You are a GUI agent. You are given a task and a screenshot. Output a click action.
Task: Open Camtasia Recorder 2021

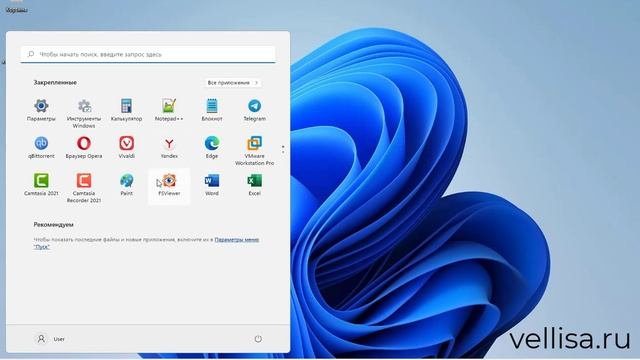84,188
